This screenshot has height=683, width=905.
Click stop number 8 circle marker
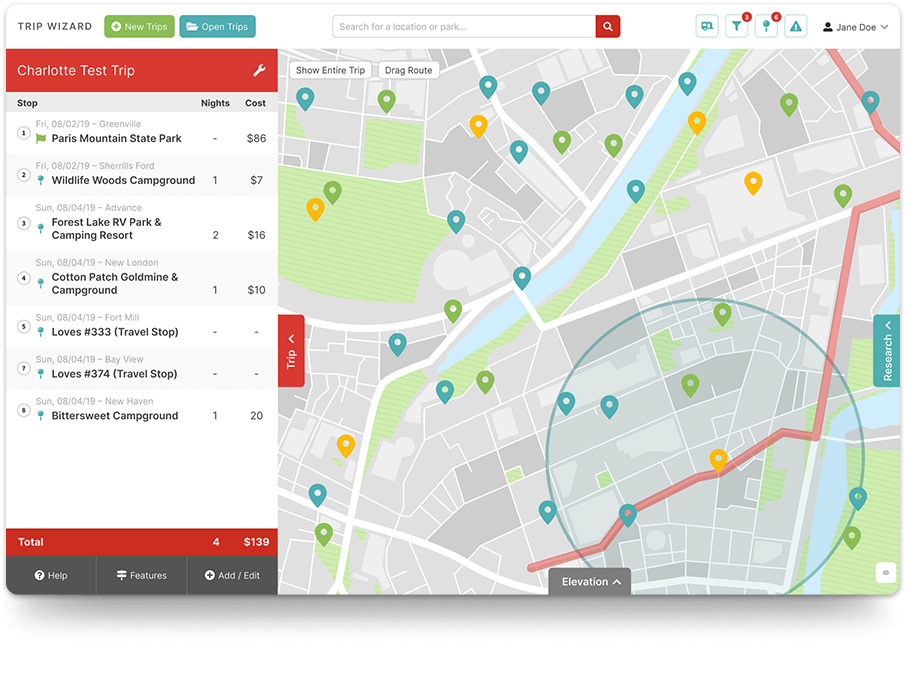(x=24, y=410)
